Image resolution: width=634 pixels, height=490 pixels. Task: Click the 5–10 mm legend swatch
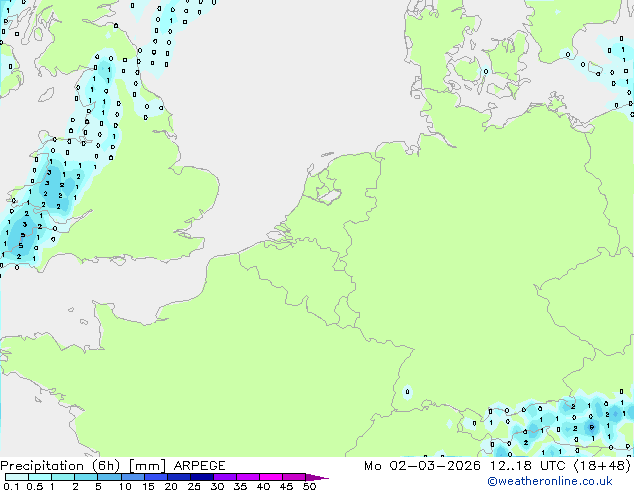click(x=109, y=477)
